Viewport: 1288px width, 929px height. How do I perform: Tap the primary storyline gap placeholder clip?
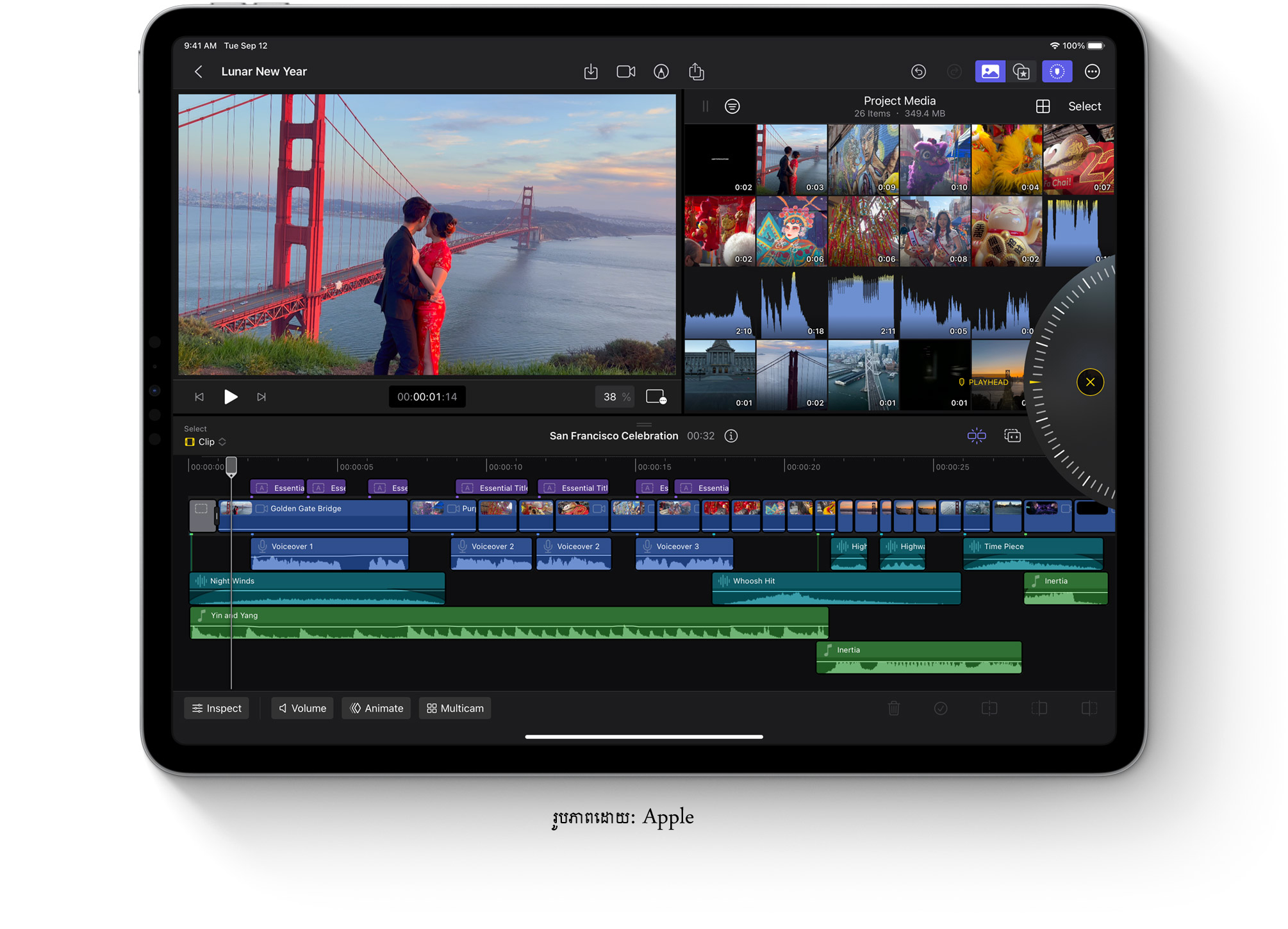click(202, 516)
